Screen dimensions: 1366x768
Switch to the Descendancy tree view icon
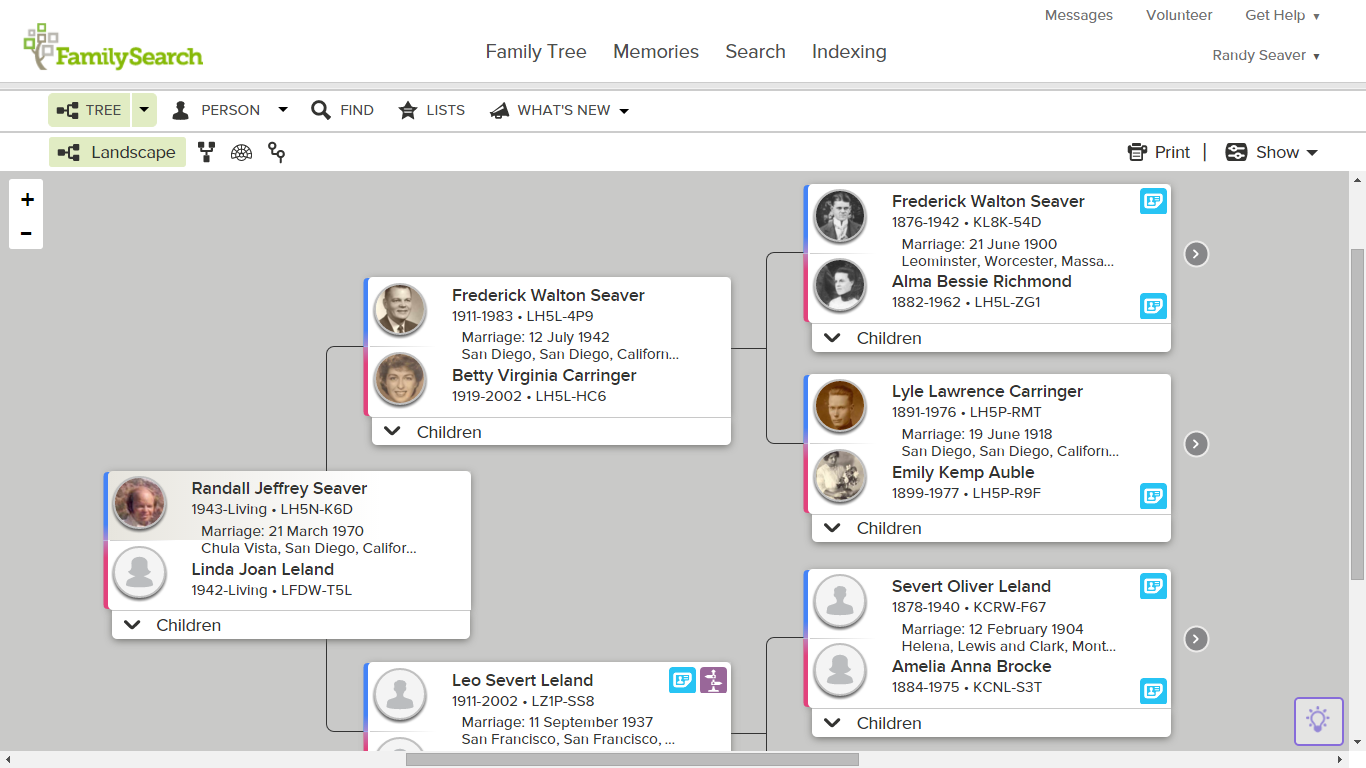207,152
